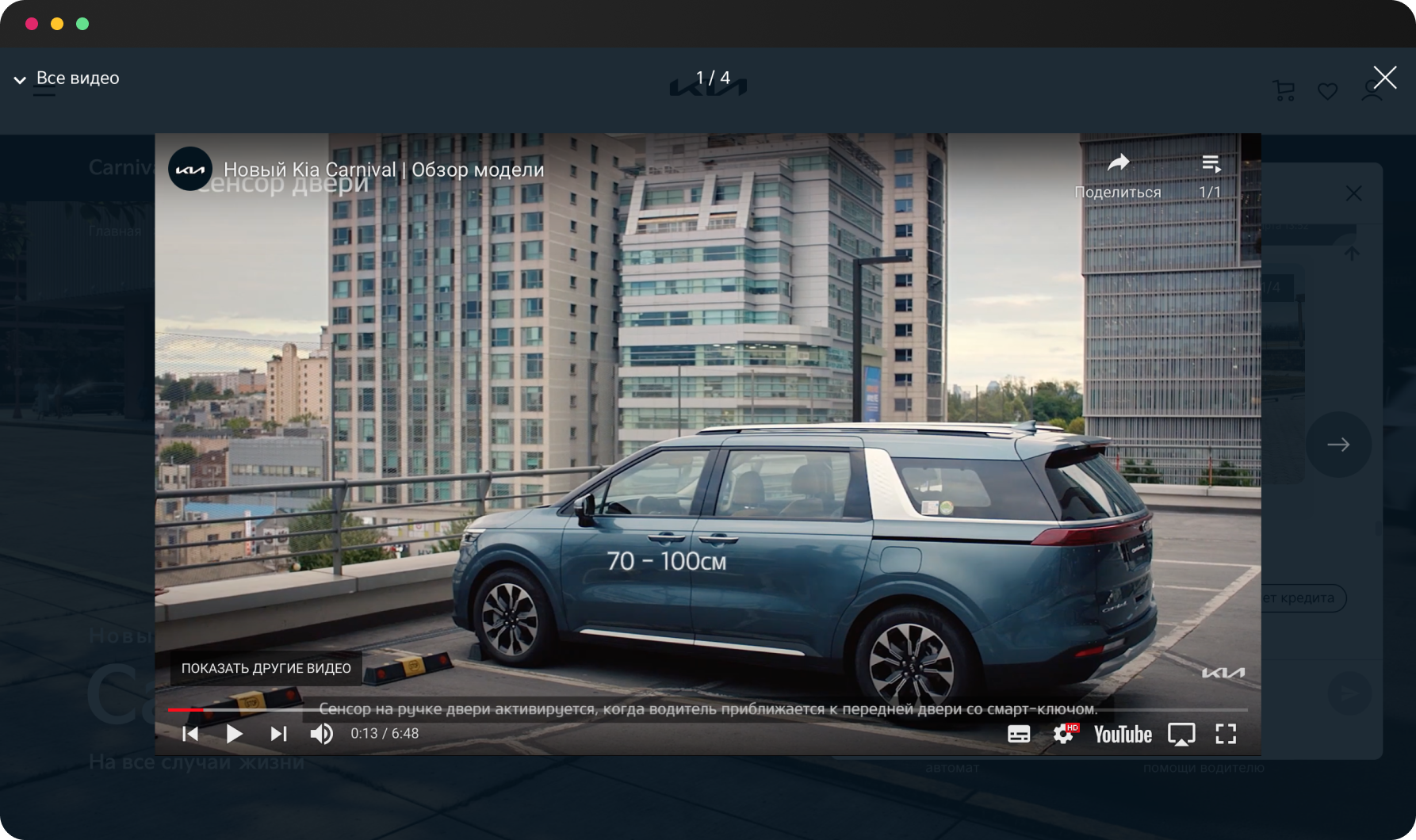This screenshot has height=840, width=1416.
Task: Enter fullscreen mode
Action: pos(1226,735)
